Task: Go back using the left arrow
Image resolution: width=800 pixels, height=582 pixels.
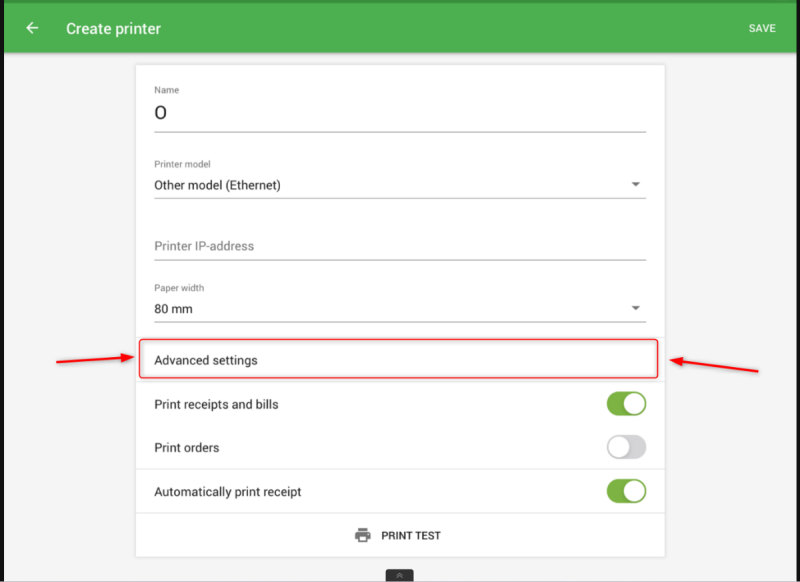Action: (x=32, y=28)
